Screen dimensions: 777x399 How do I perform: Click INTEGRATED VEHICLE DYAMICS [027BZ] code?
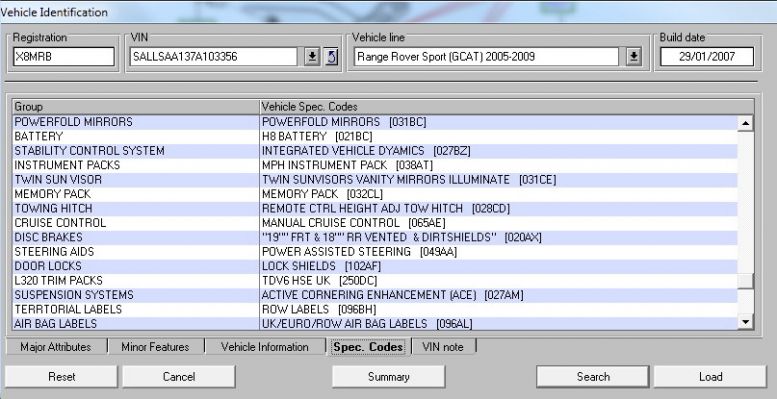[366, 151]
